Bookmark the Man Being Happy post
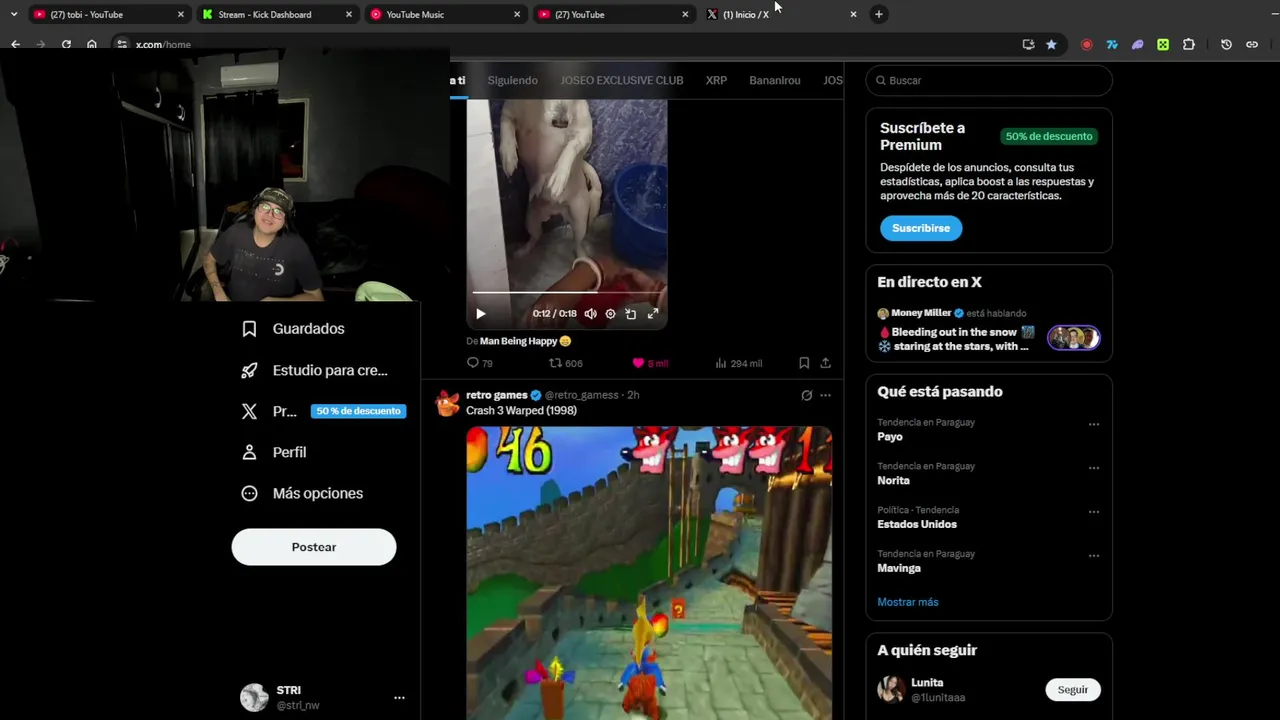1280x720 pixels. 804,363
